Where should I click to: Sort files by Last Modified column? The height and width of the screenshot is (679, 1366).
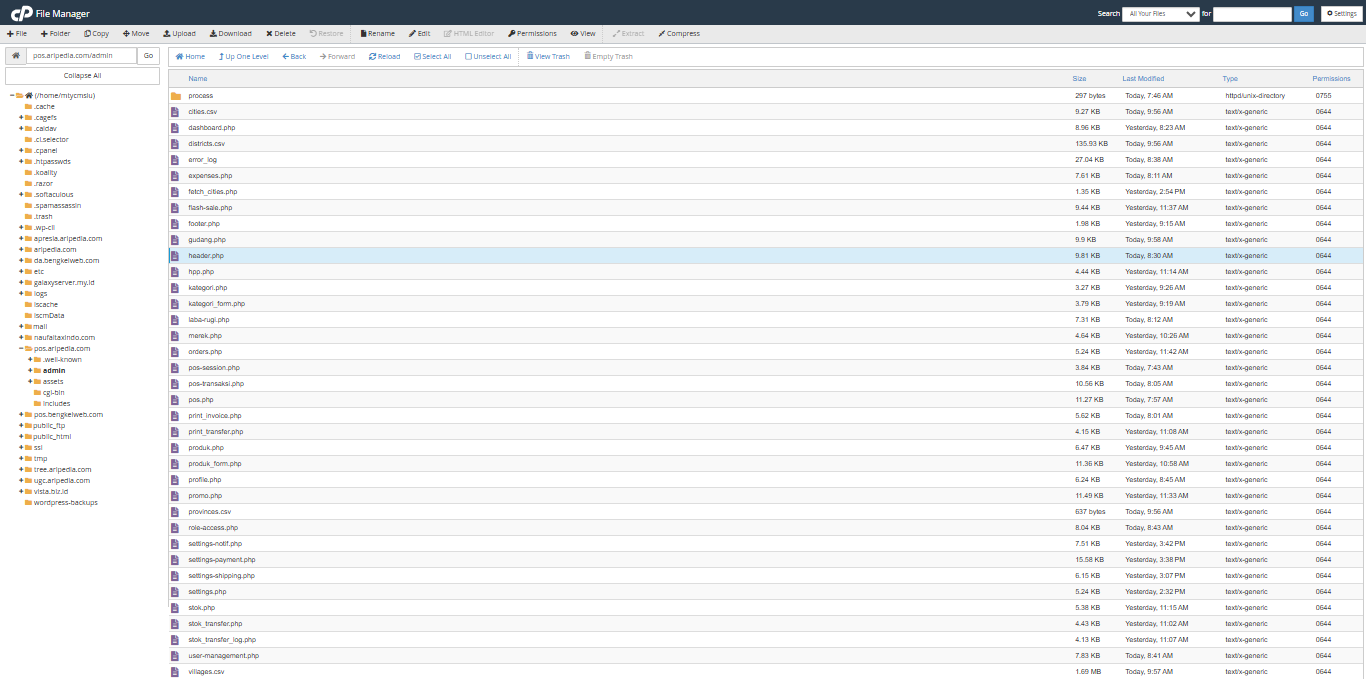tap(1143, 78)
